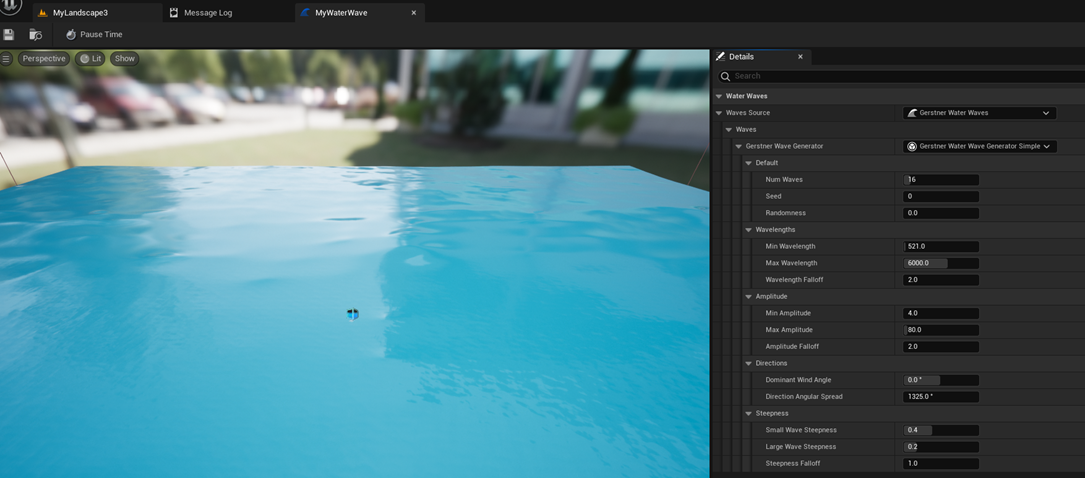The width and height of the screenshot is (1085, 478).
Task: Open the viewport hamburger options menu
Action: click(x=6, y=59)
